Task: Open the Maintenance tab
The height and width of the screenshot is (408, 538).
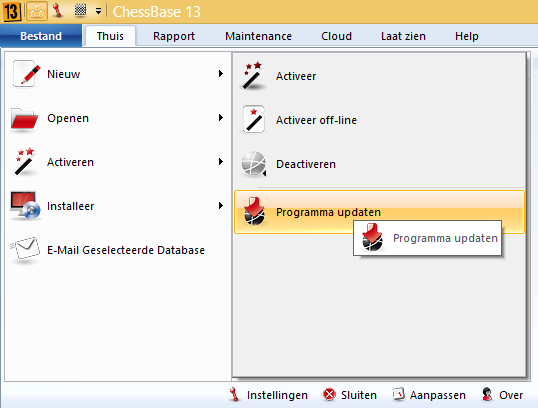Action: click(x=258, y=36)
